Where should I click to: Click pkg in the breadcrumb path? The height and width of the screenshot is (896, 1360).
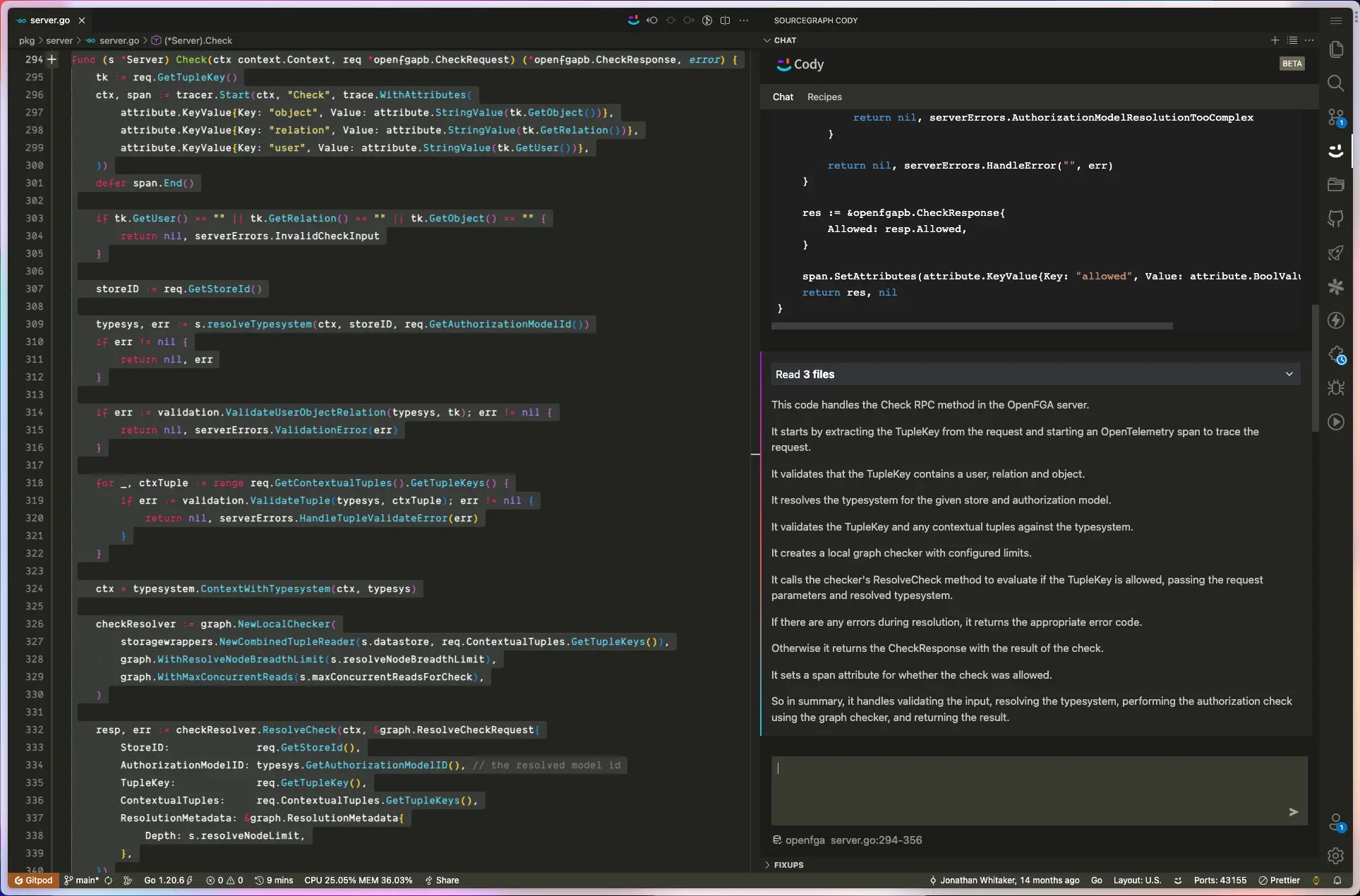click(x=27, y=41)
